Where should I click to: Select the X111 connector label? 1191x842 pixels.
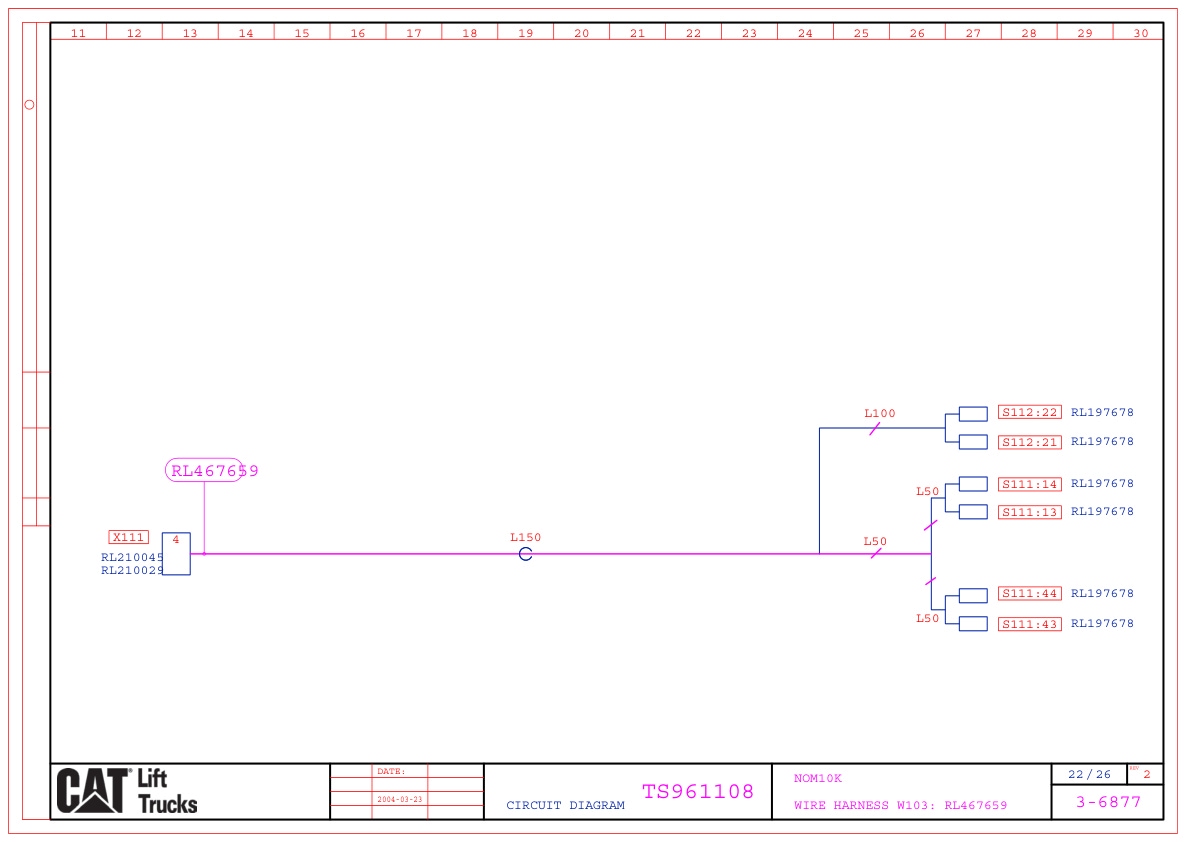coord(129,537)
